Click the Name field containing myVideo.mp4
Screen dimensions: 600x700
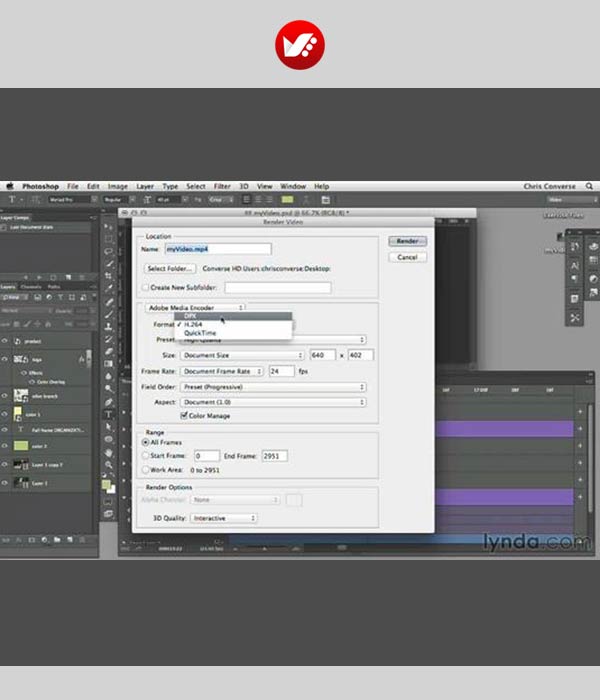218,249
